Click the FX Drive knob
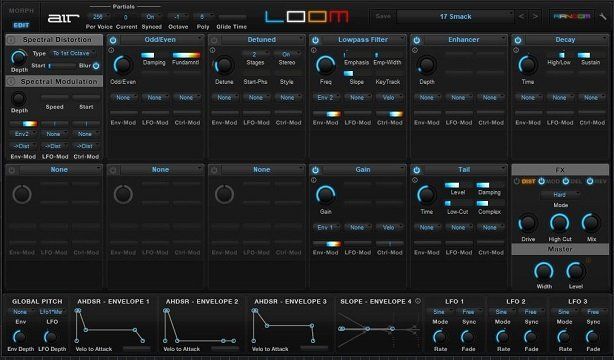The height and width of the screenshot is (360, 614). tap(527, 223)
